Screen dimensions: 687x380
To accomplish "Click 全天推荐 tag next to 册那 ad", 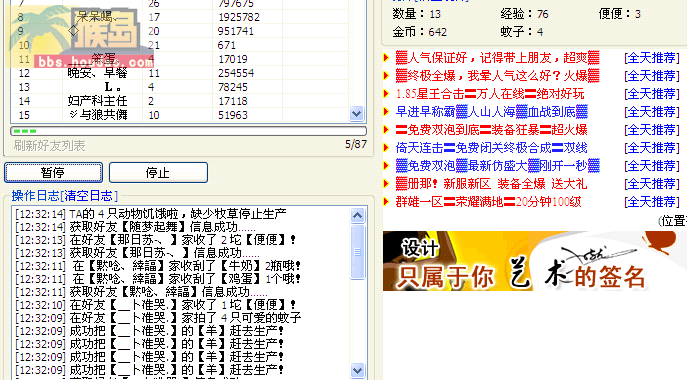I will 652,184.
